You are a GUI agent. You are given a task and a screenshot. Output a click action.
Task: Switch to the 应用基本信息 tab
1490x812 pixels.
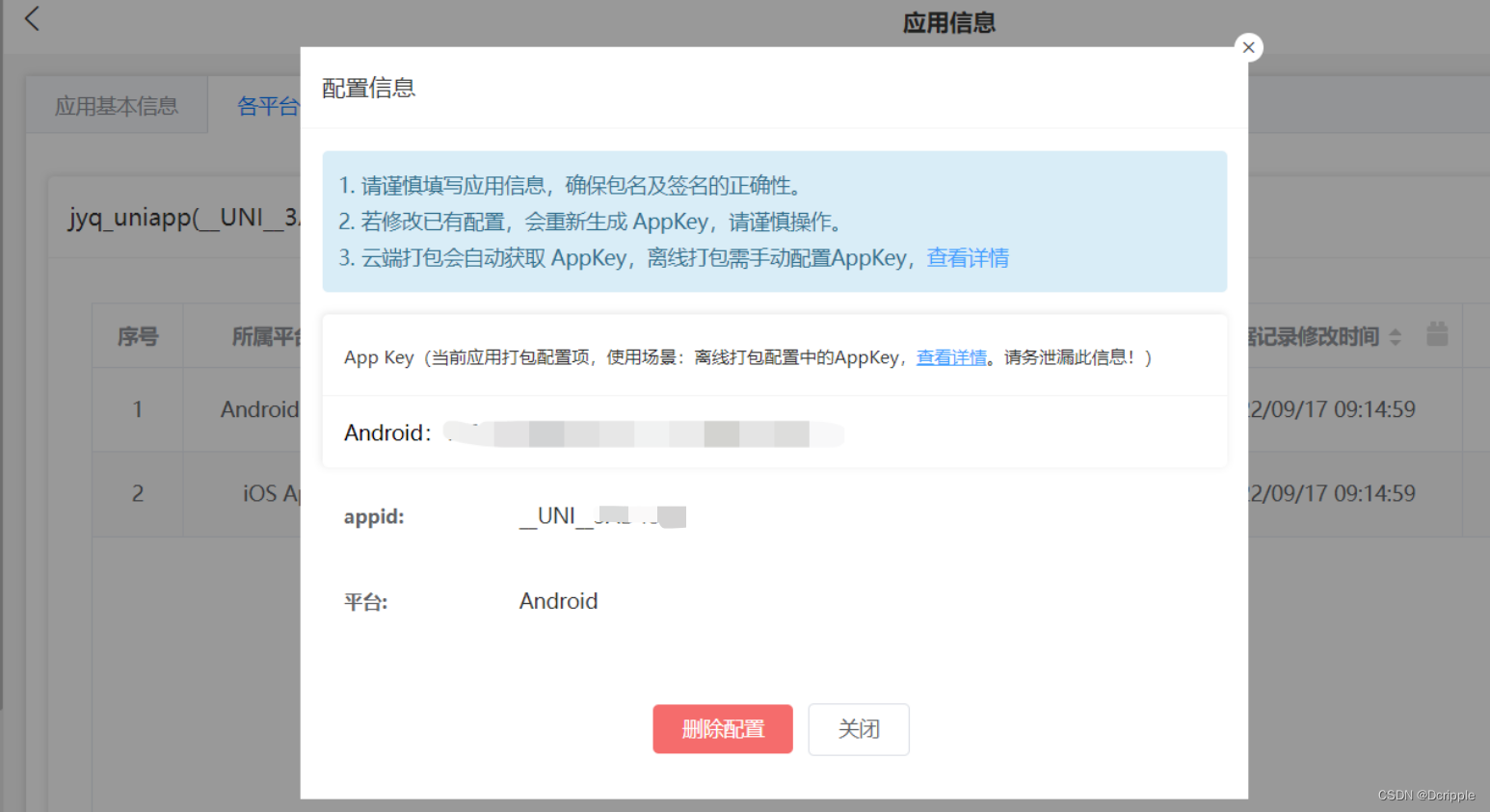117,106
